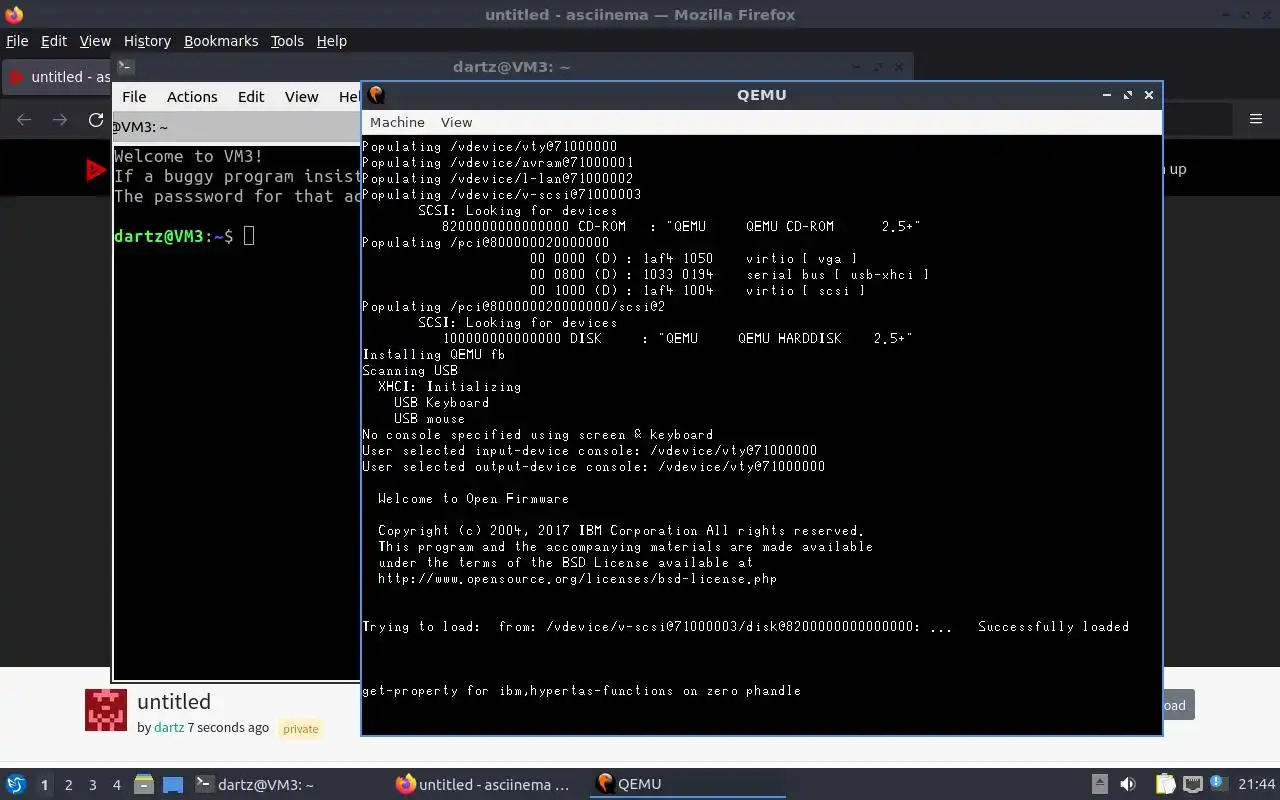Open Firefox Bookmarks menu
The image size is (1280, 800).
click(x=221, y=41)
